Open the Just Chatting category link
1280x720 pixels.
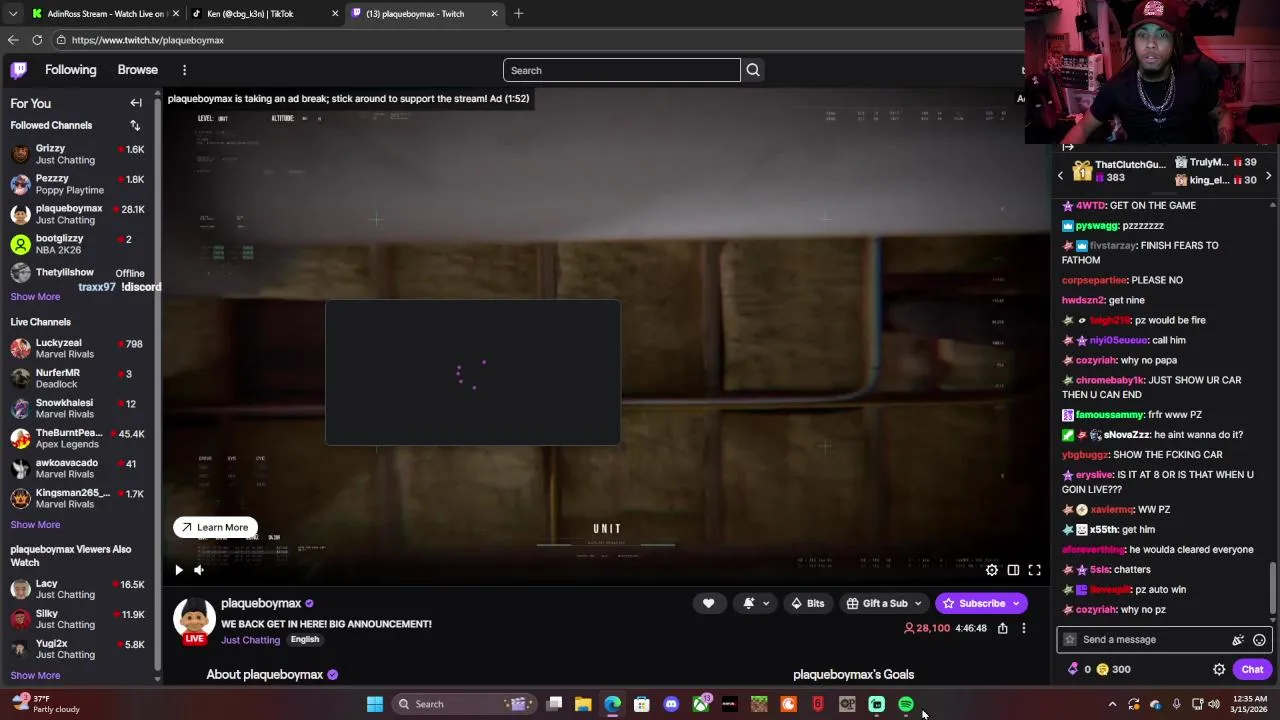pos(250,640)
